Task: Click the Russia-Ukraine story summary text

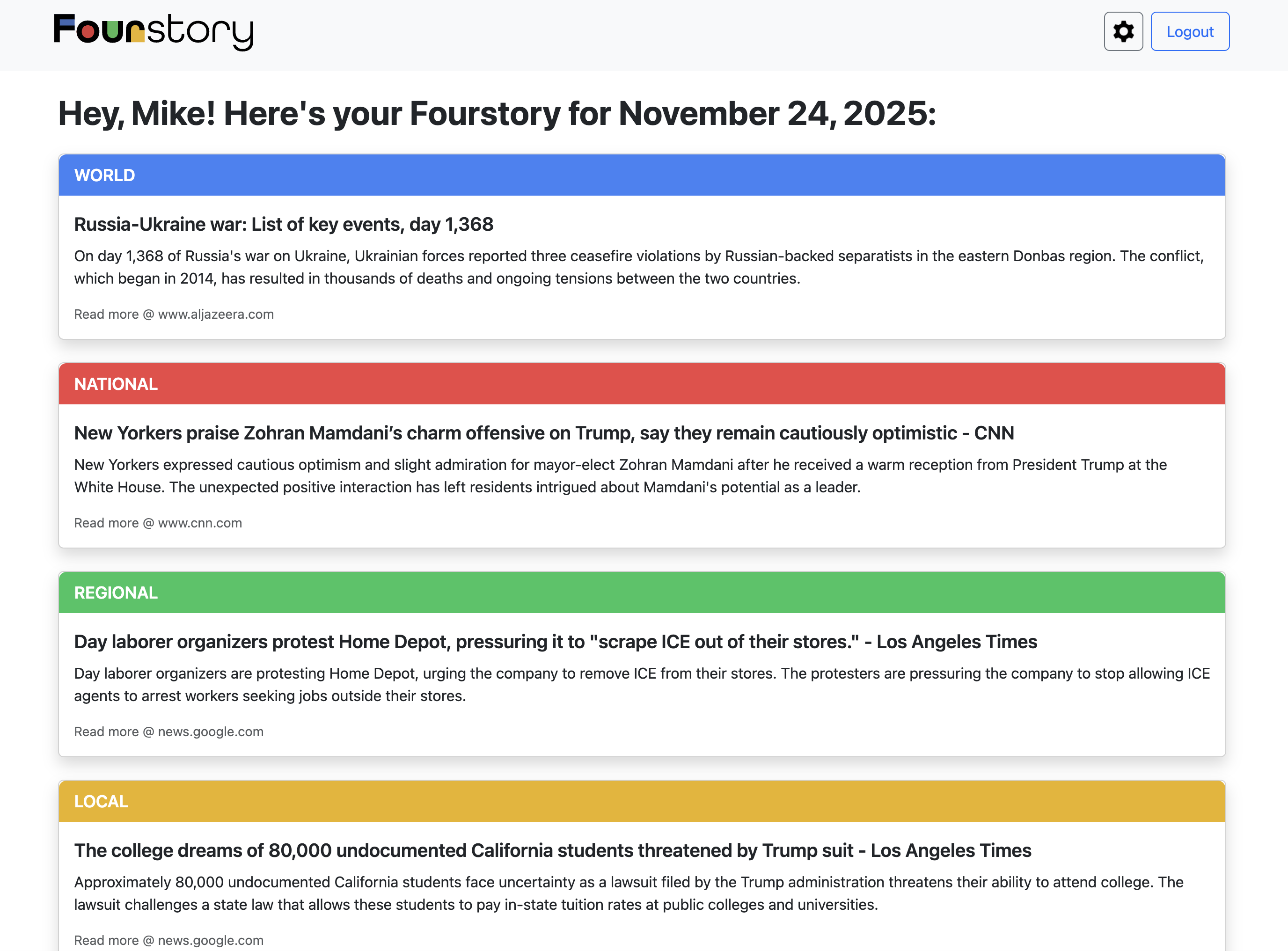Action: 639,267
